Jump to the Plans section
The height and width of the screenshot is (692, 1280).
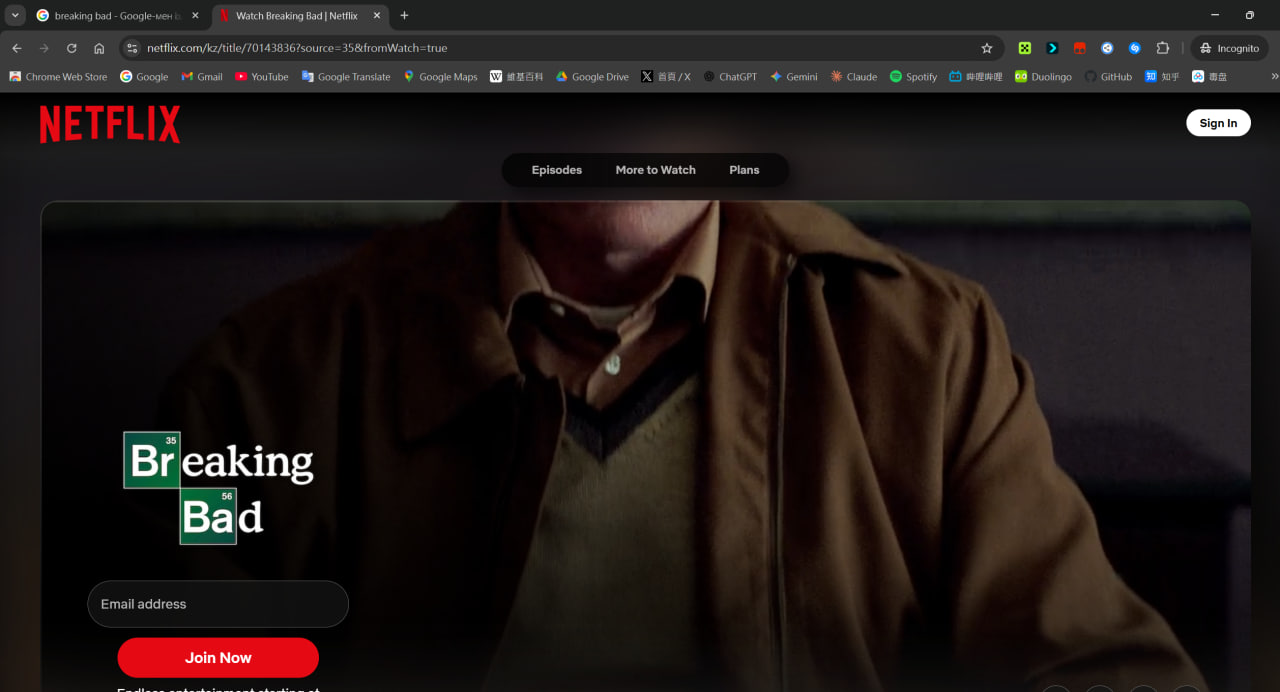coord(744,170)
